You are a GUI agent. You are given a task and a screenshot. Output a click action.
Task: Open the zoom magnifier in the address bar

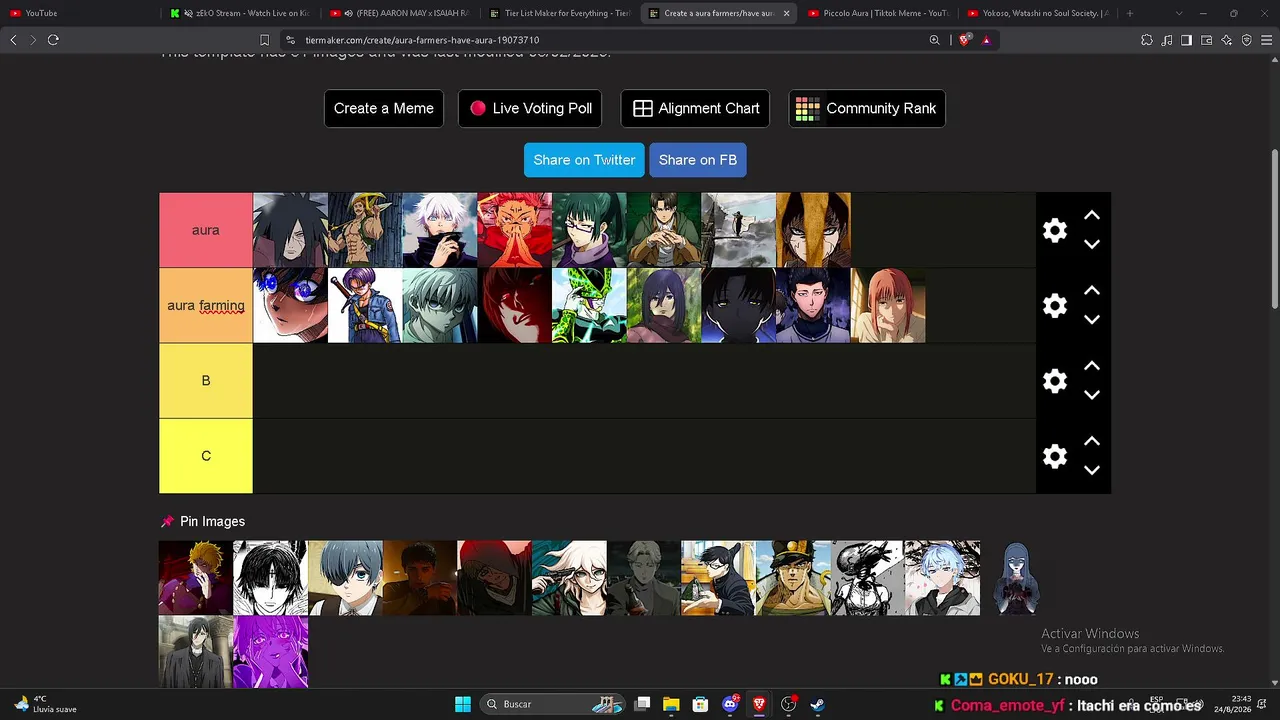pos(935,40)
